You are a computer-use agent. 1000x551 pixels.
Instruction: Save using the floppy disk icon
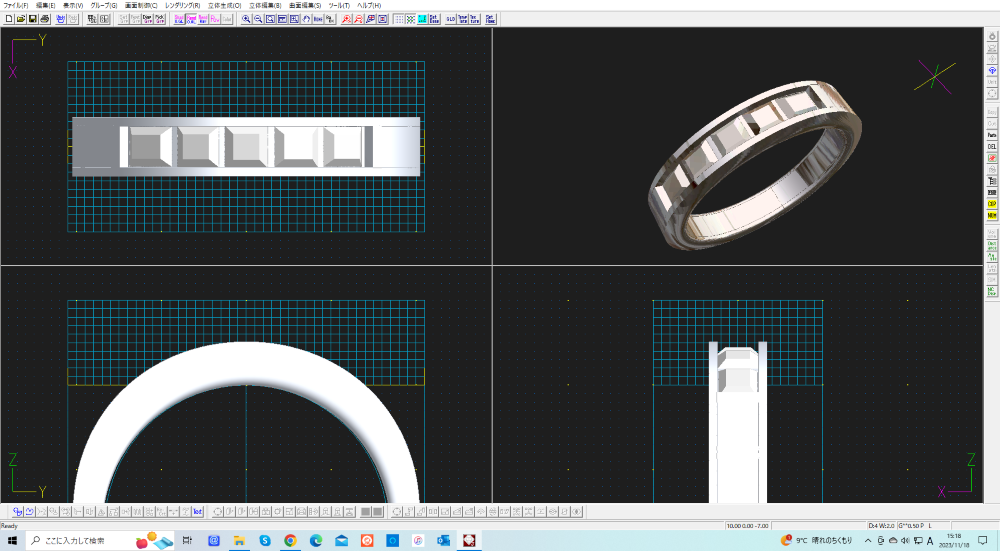pyautogui.click(x=33, y=19)
